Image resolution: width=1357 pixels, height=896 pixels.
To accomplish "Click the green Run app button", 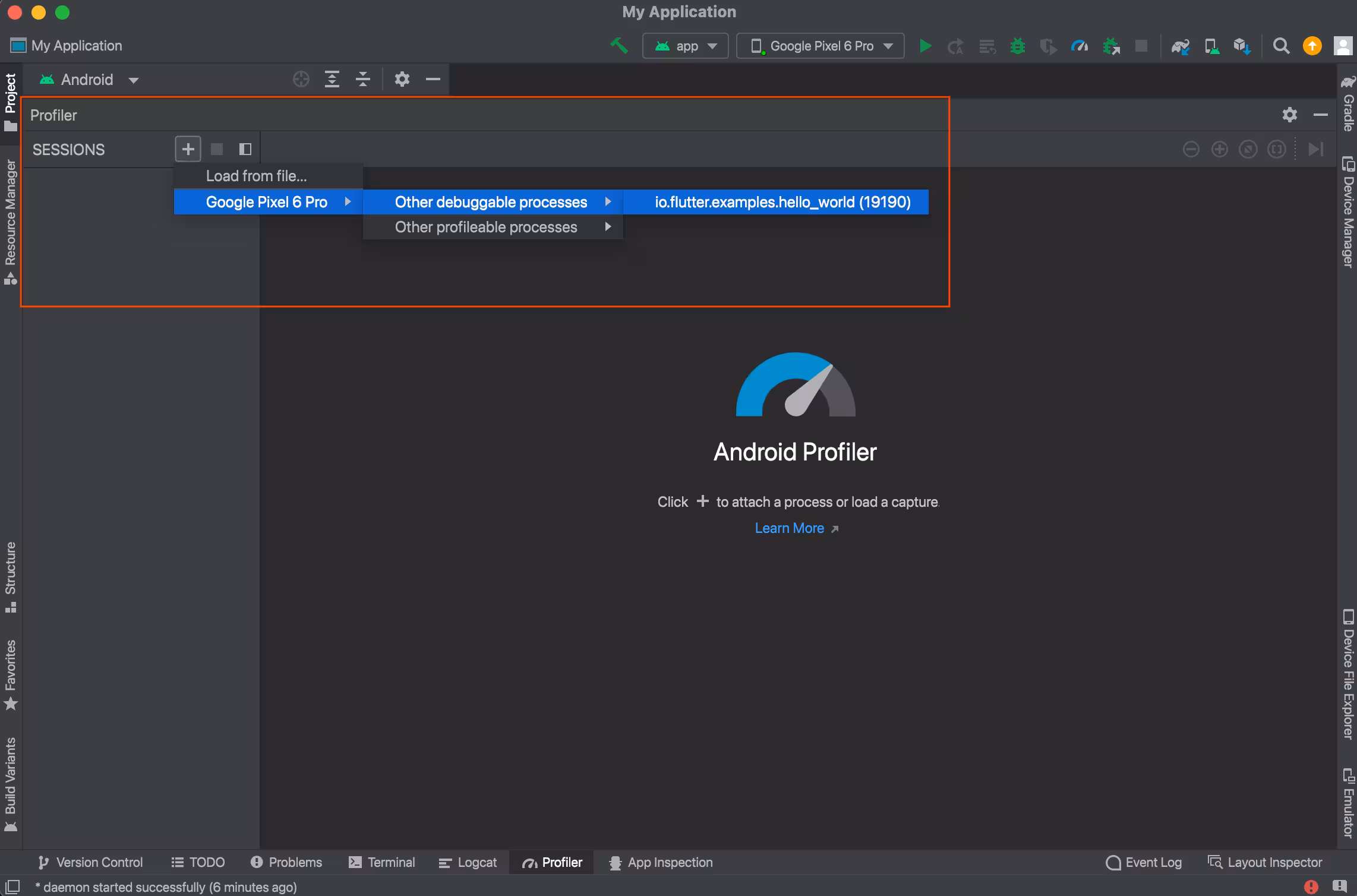I will [x=924, y=46].
